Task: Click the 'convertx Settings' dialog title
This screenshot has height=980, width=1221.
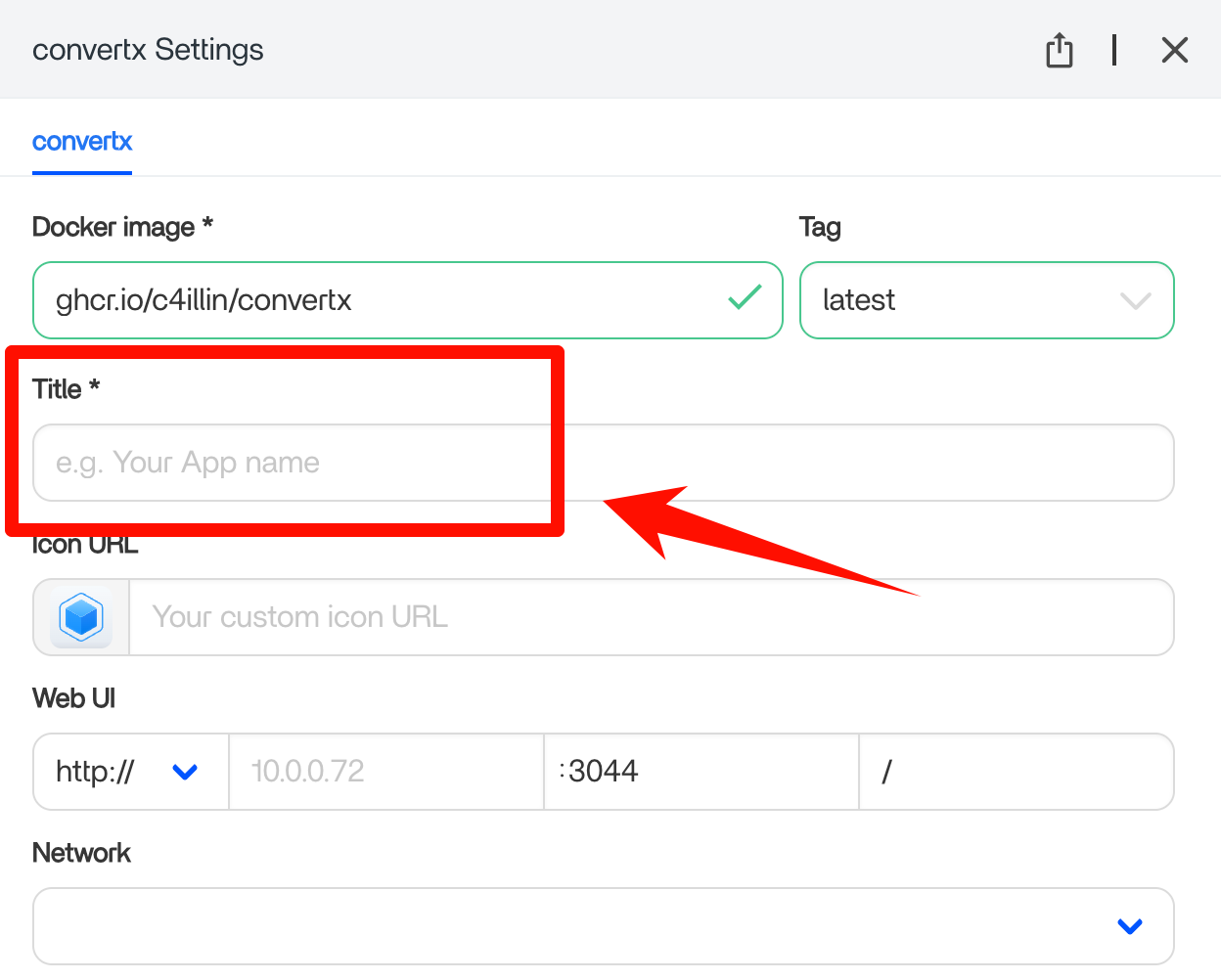Action: pos(148,50)
